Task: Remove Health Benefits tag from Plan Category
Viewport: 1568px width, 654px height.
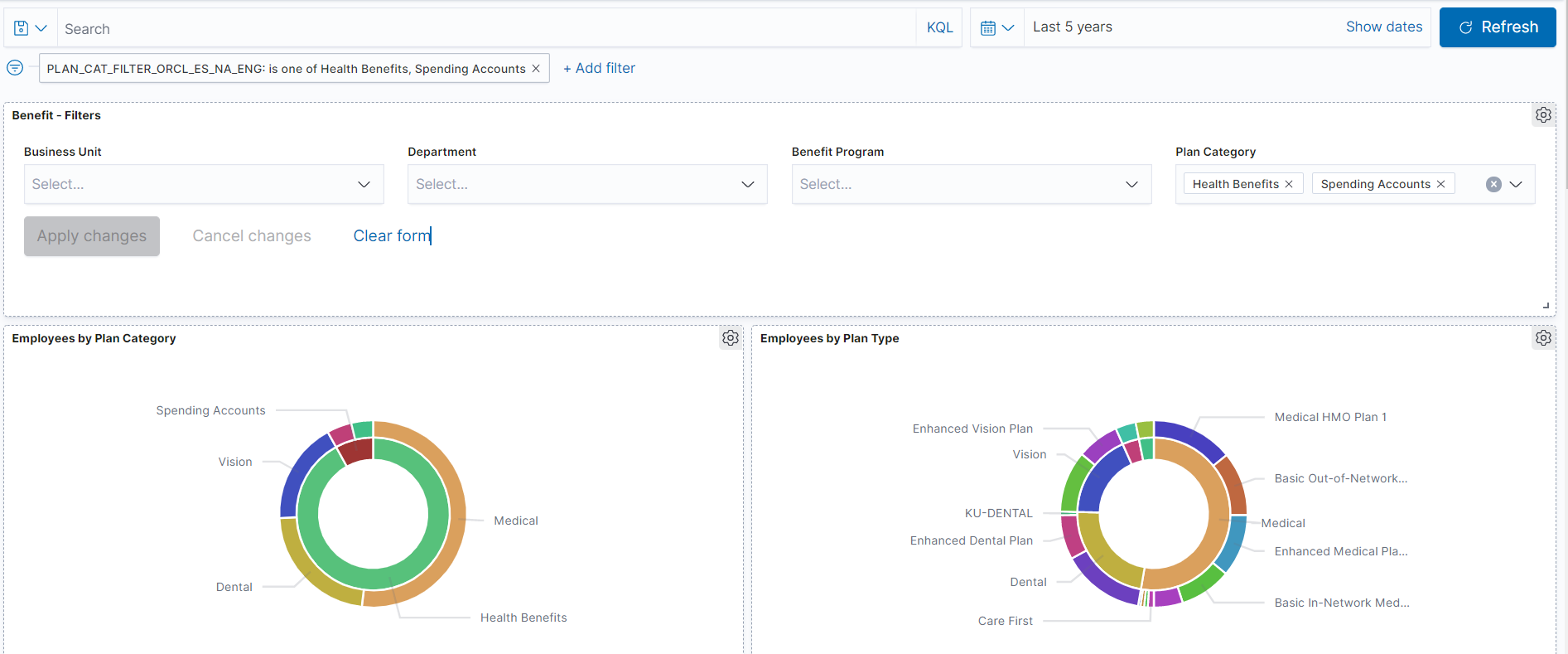Action: point(1289,184)
